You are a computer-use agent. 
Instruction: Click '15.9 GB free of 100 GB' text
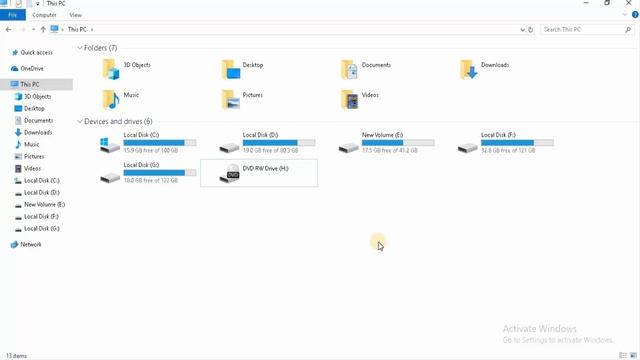click(x=151, y=150)
